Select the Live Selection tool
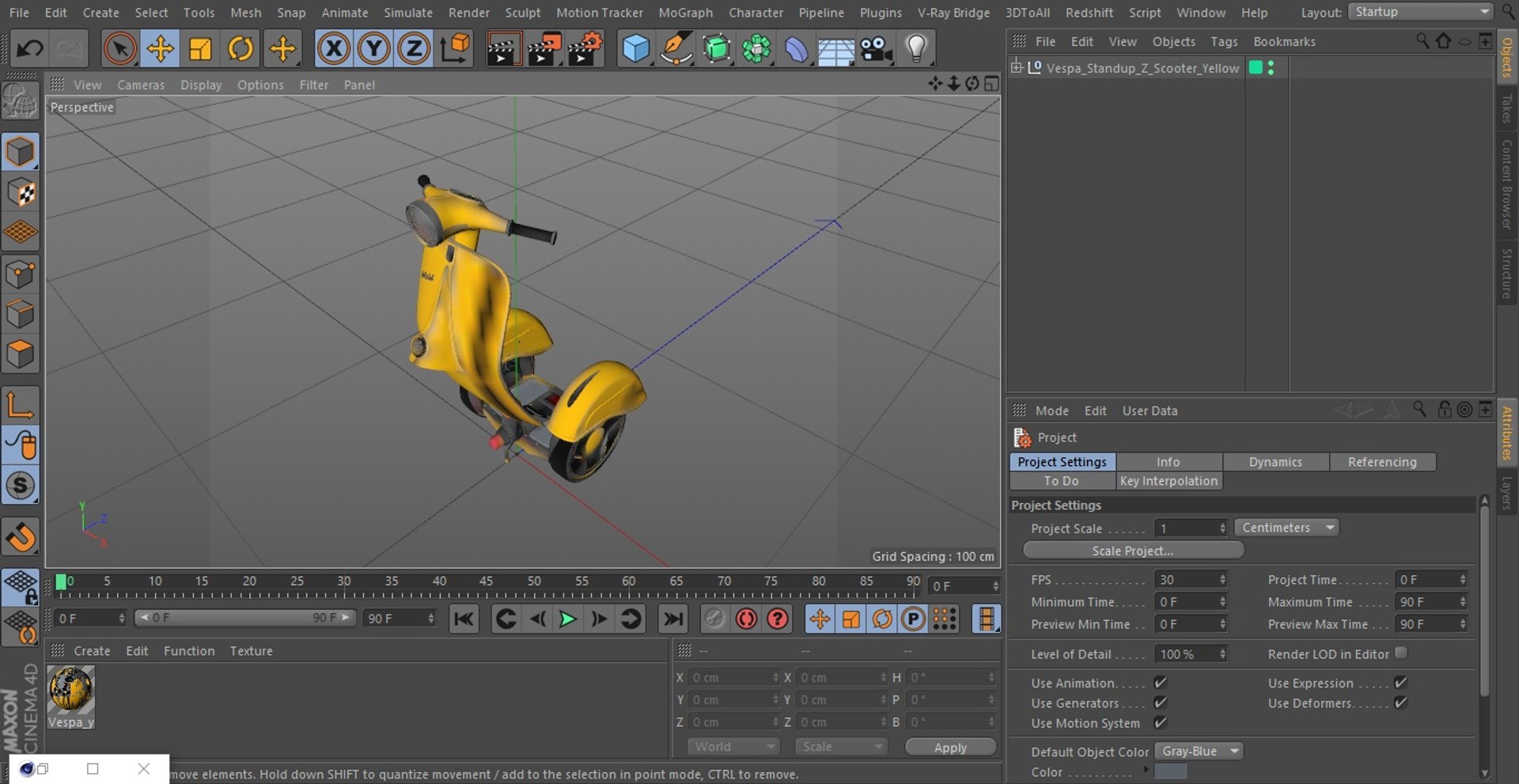The width and height of the screenshot is (1519, 784). [119, 49]
